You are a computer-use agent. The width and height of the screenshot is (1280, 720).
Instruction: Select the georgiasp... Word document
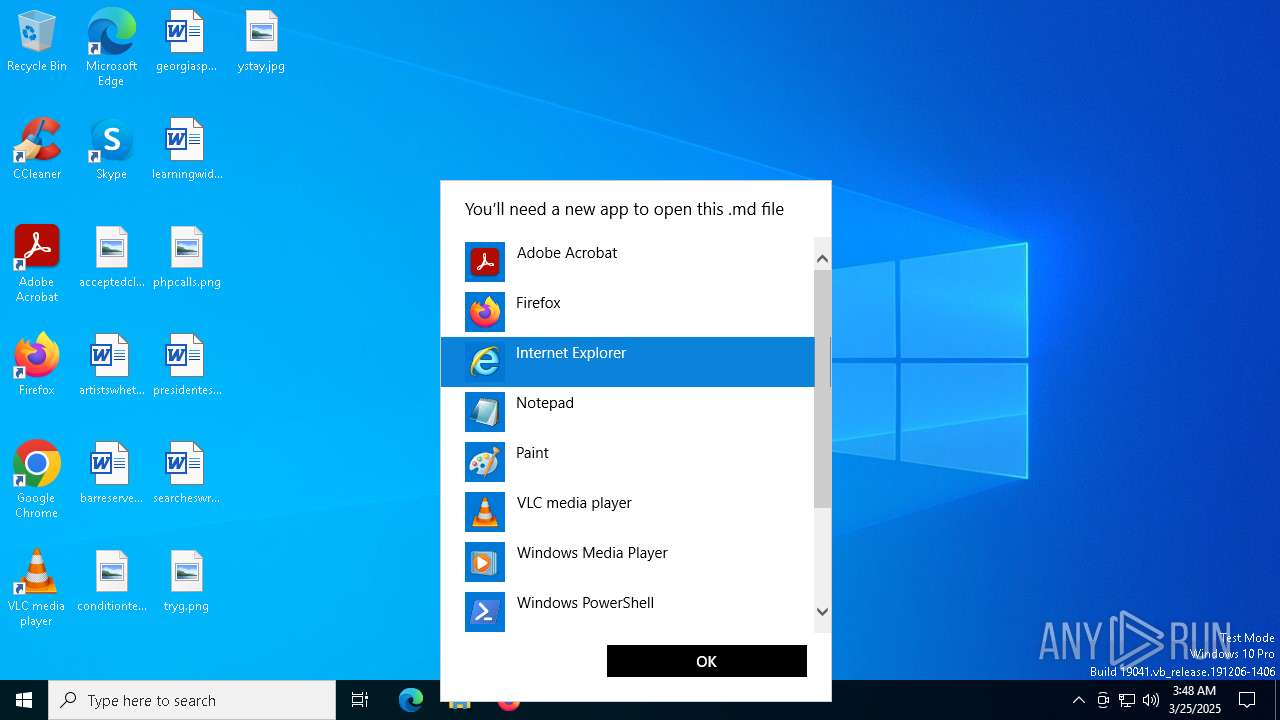[186, 41]
